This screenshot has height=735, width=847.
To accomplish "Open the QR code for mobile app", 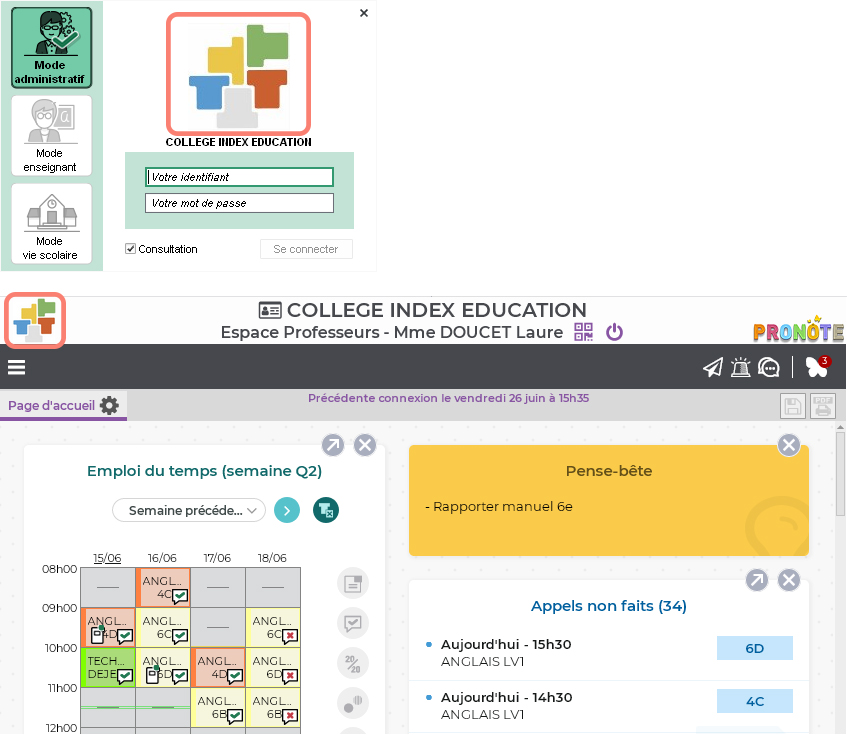I will [583, 332].
